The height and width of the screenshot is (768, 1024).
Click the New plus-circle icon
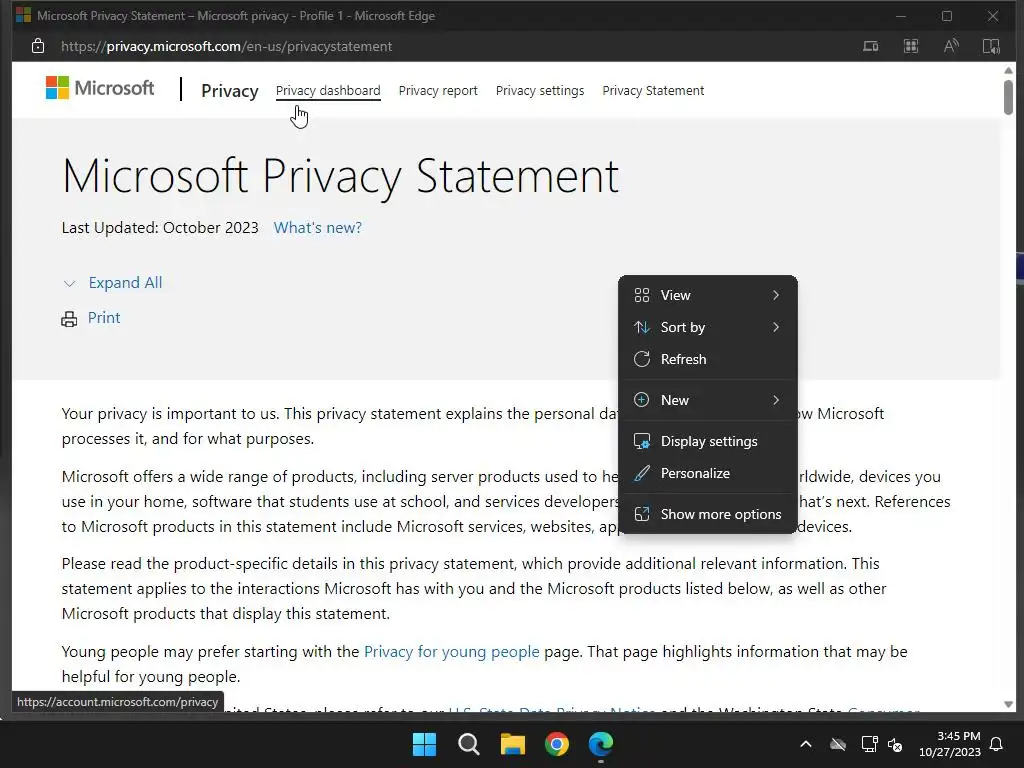(x=642, y=400)
